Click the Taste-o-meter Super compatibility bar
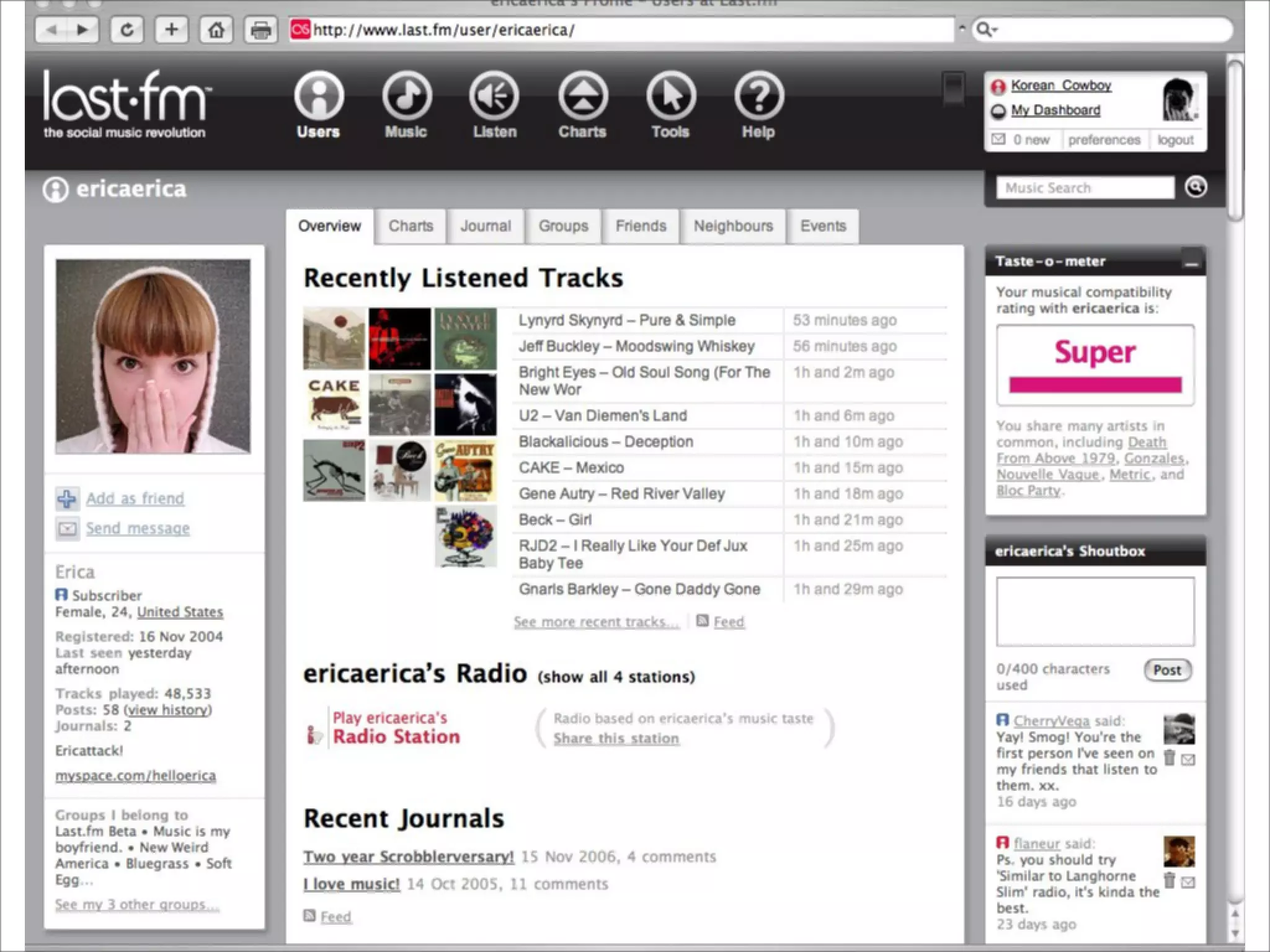Screen dimensions: 1270x952 click(1095, 385)
